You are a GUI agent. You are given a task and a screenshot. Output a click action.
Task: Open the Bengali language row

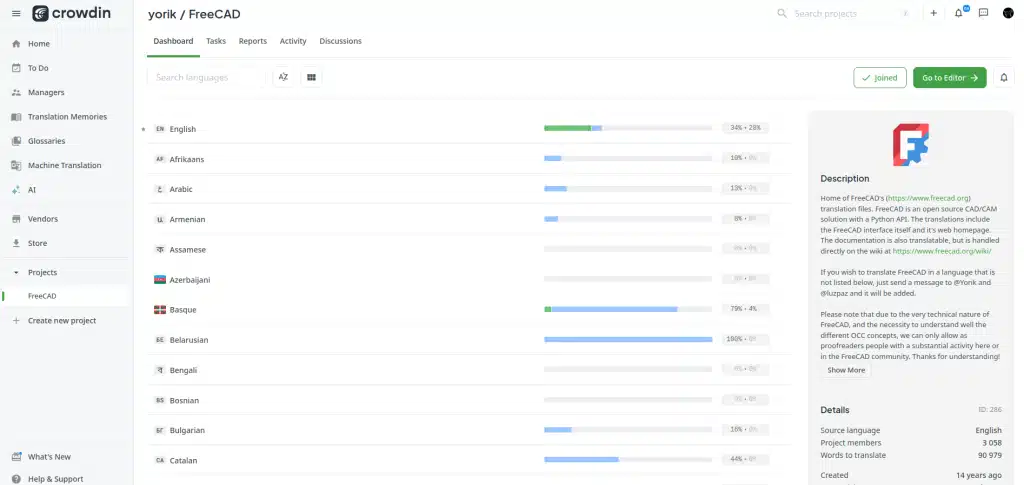coord(469,370)
